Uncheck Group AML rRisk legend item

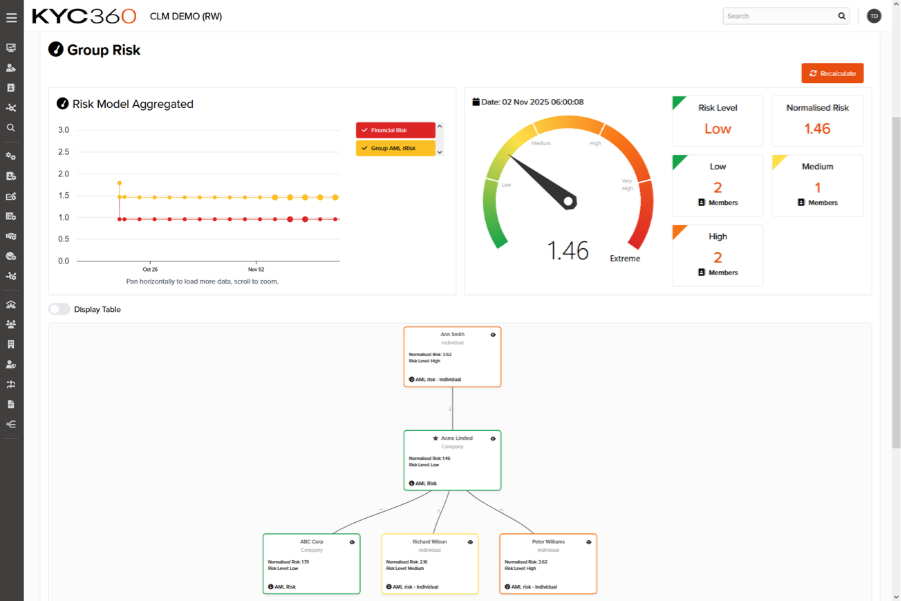pos(395,149)
